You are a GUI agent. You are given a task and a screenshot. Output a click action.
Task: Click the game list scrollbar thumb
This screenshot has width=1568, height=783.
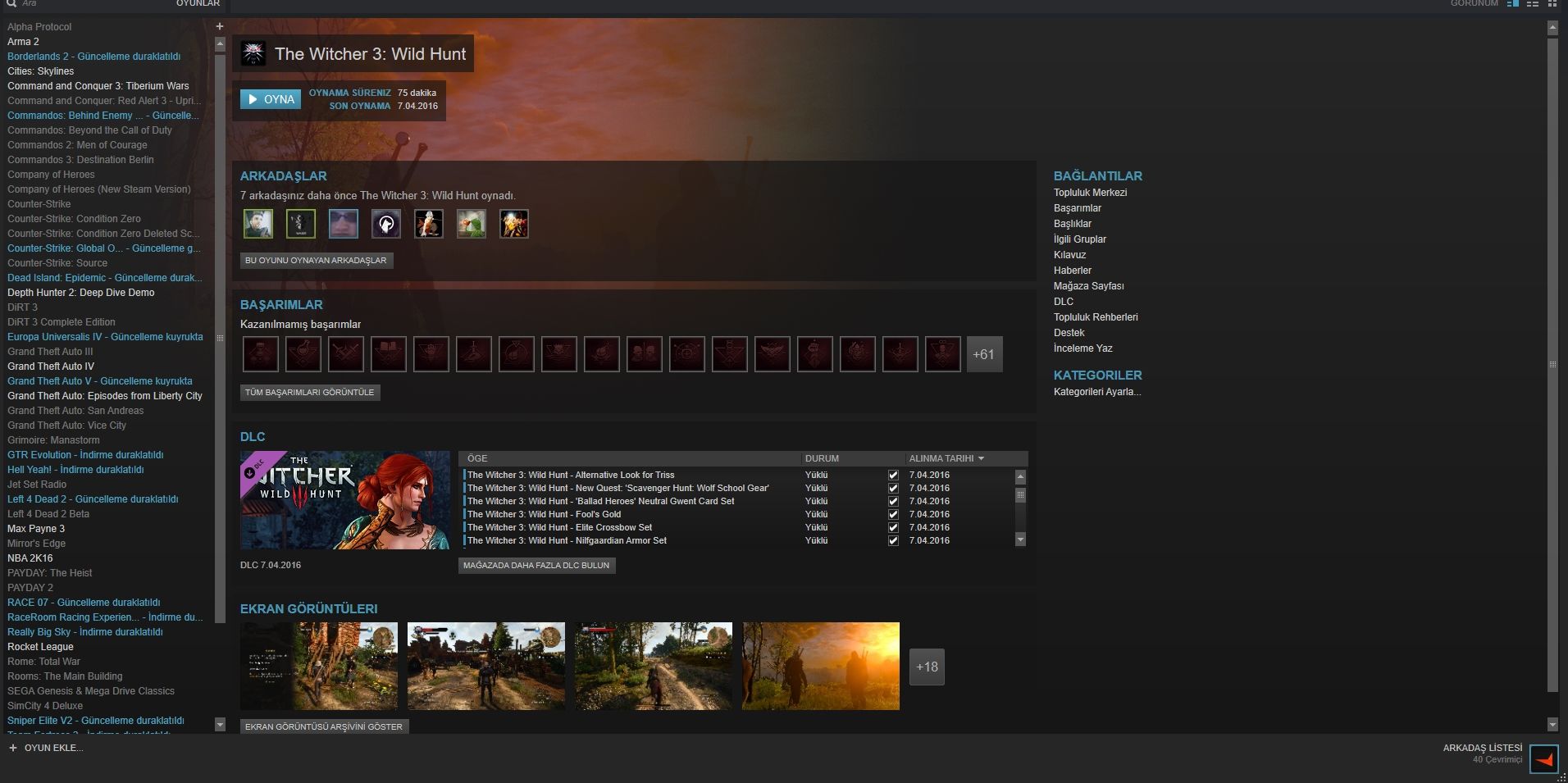click(220, 338)
